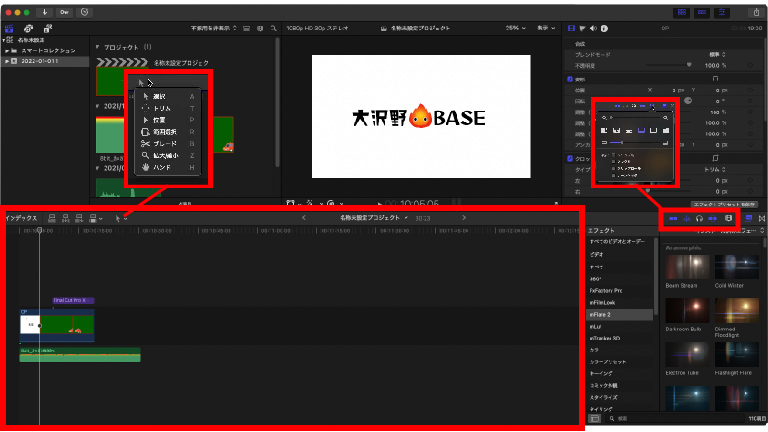Toggle the inspector panel layout button

coord(722,12)
